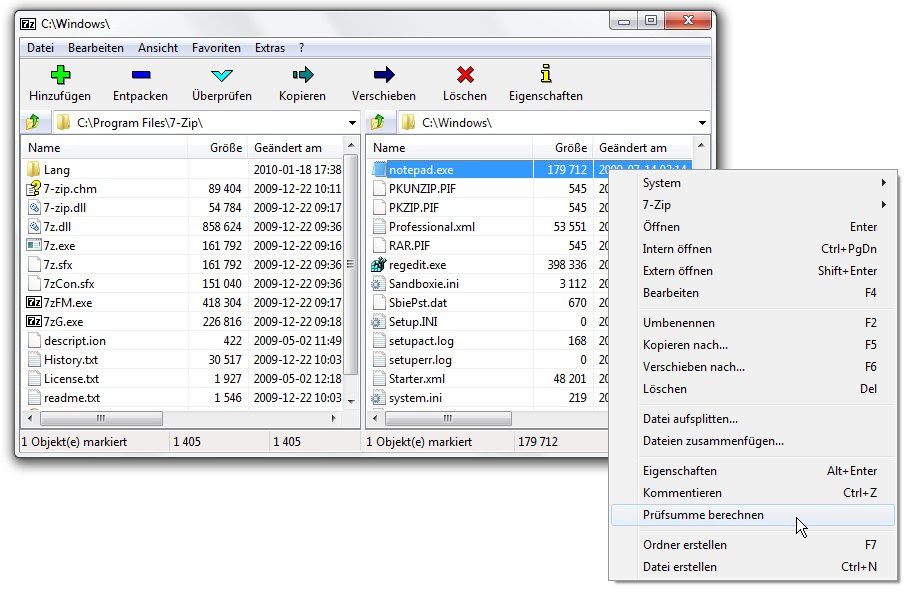Expand the System submenu in context menu

click(754, 183)
